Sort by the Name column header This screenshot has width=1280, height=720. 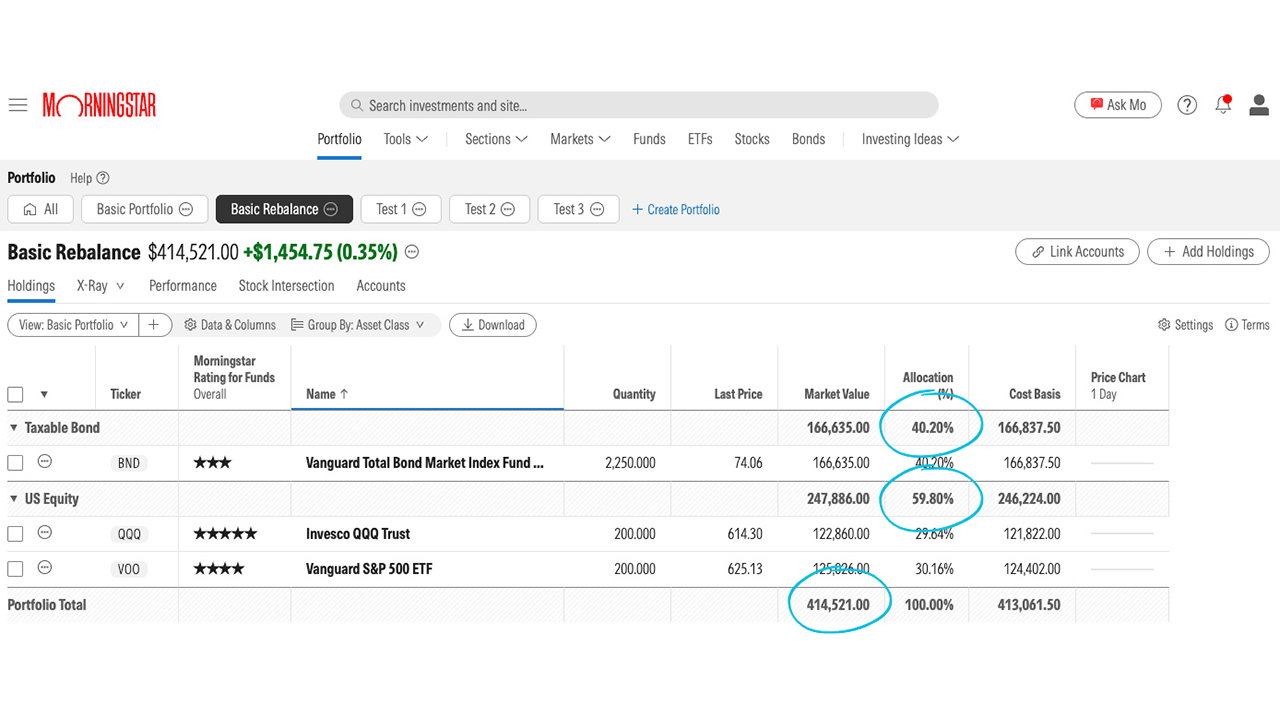point(324,394)
